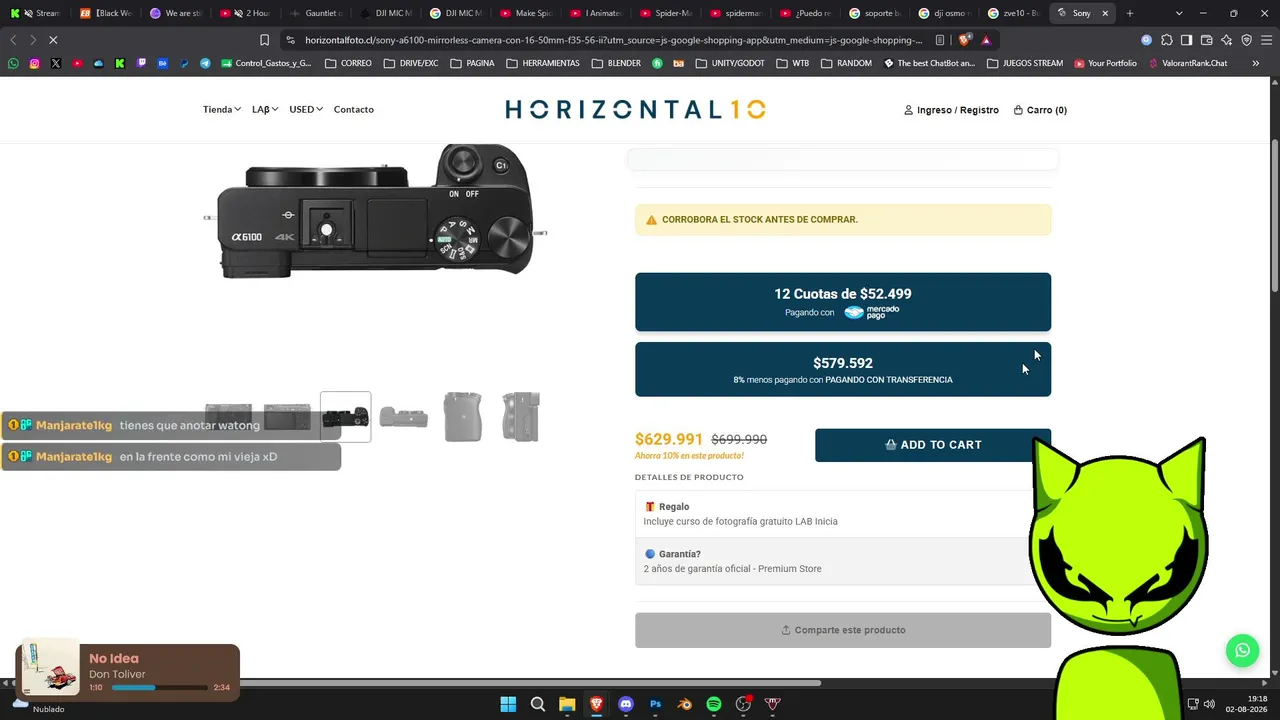Open Spotify from the taskbar
The image size is (1280, 720).
[x=714, y=704]
